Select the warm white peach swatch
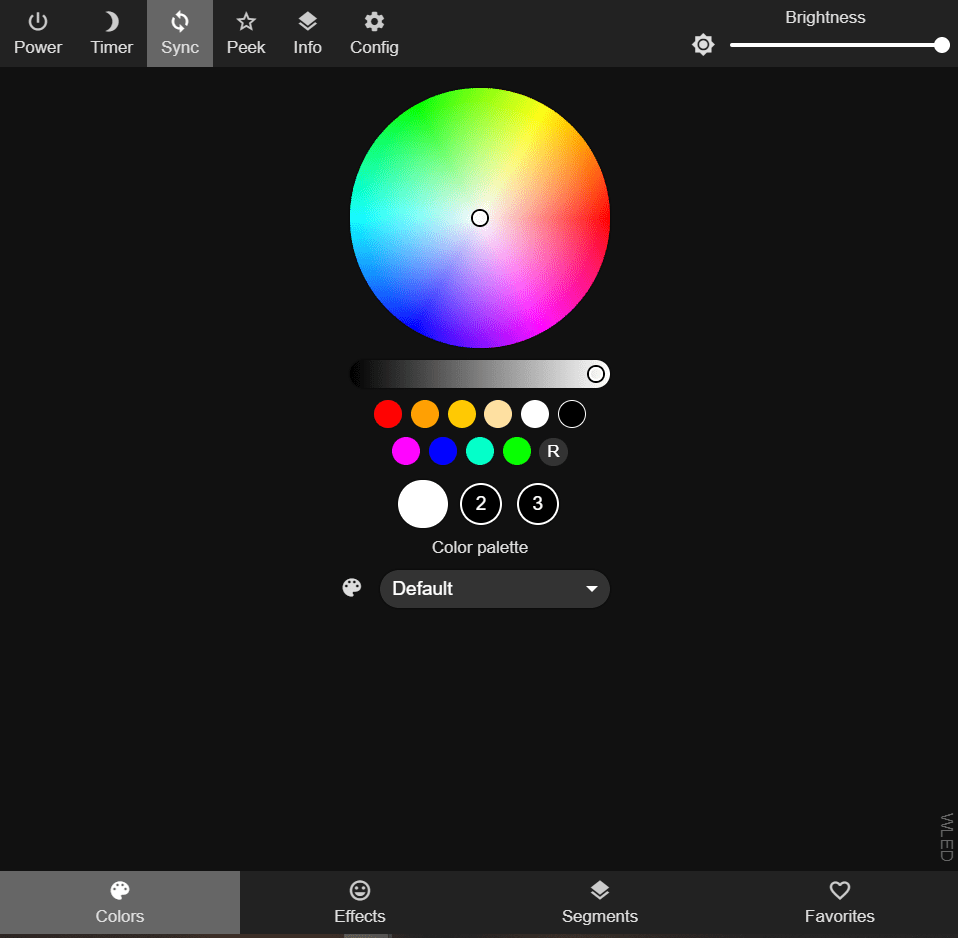The height and width of the screenshot is (938, 958). (x=498, y=414)
